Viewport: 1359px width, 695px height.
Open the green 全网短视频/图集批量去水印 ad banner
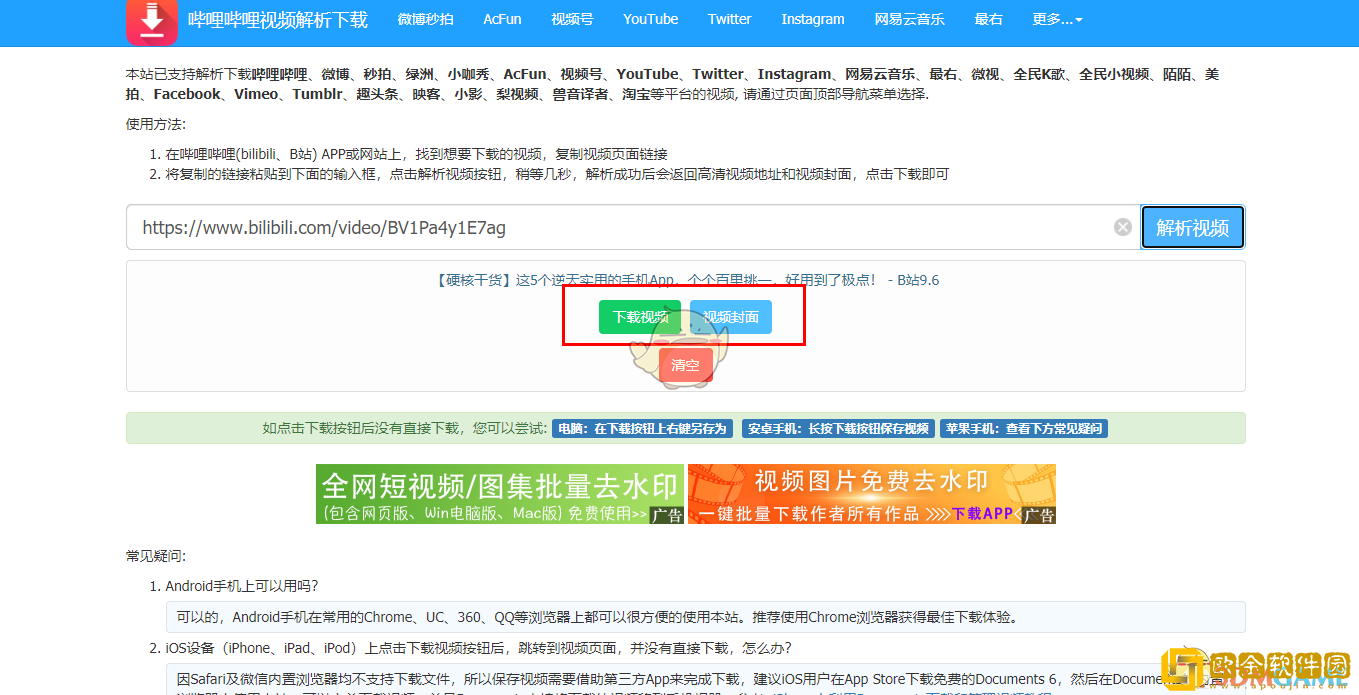[x=500, y=494]
